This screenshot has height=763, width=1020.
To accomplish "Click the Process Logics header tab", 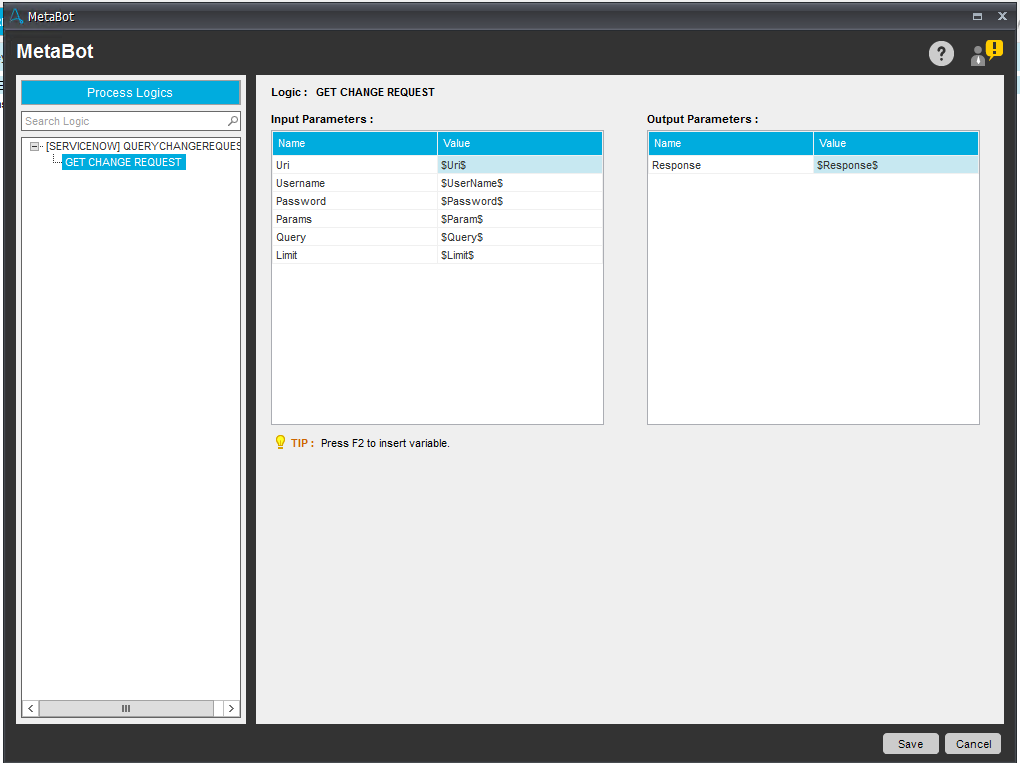I will (130, 93).
